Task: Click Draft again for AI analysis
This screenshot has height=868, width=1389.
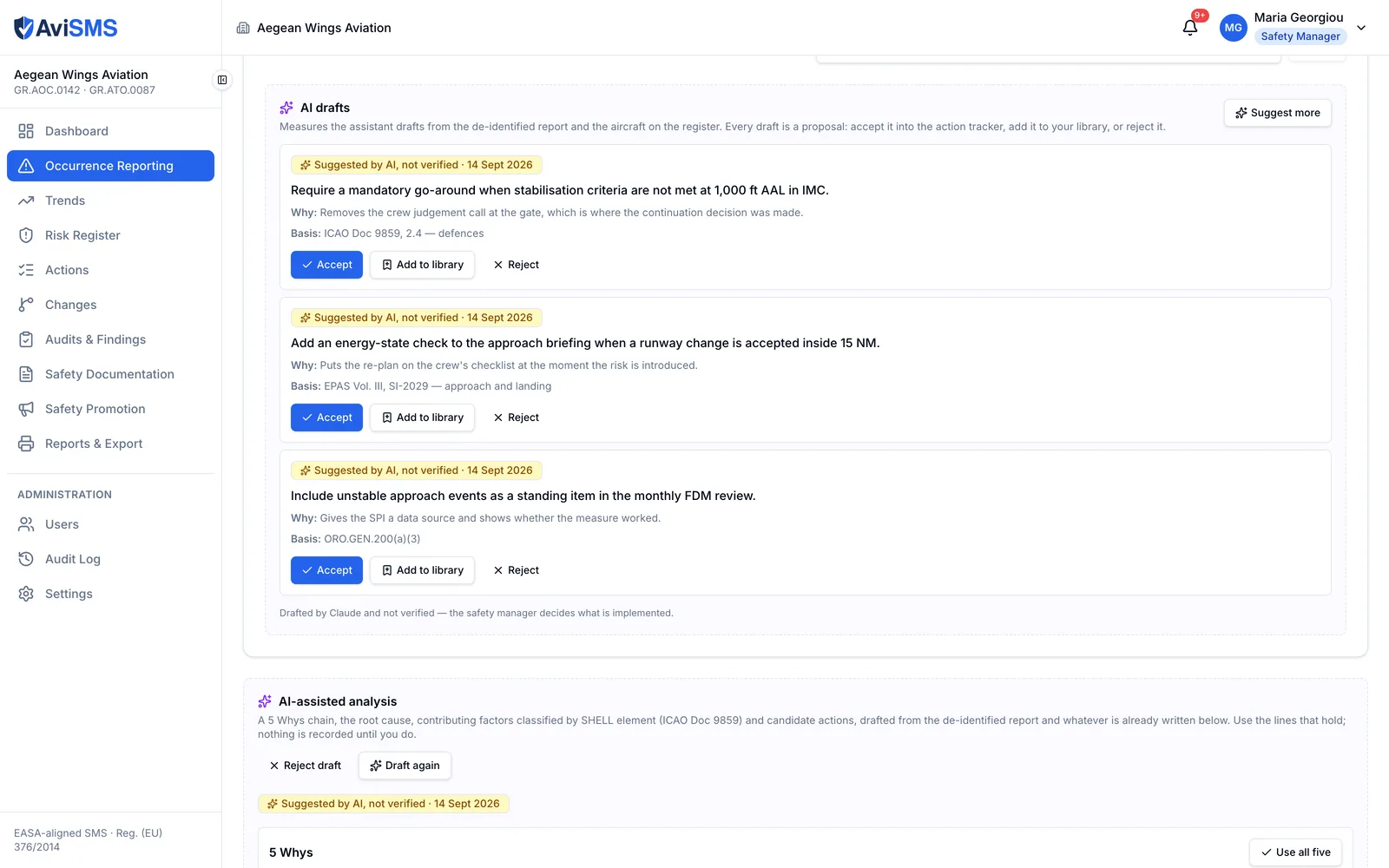Action: (405, 766)
